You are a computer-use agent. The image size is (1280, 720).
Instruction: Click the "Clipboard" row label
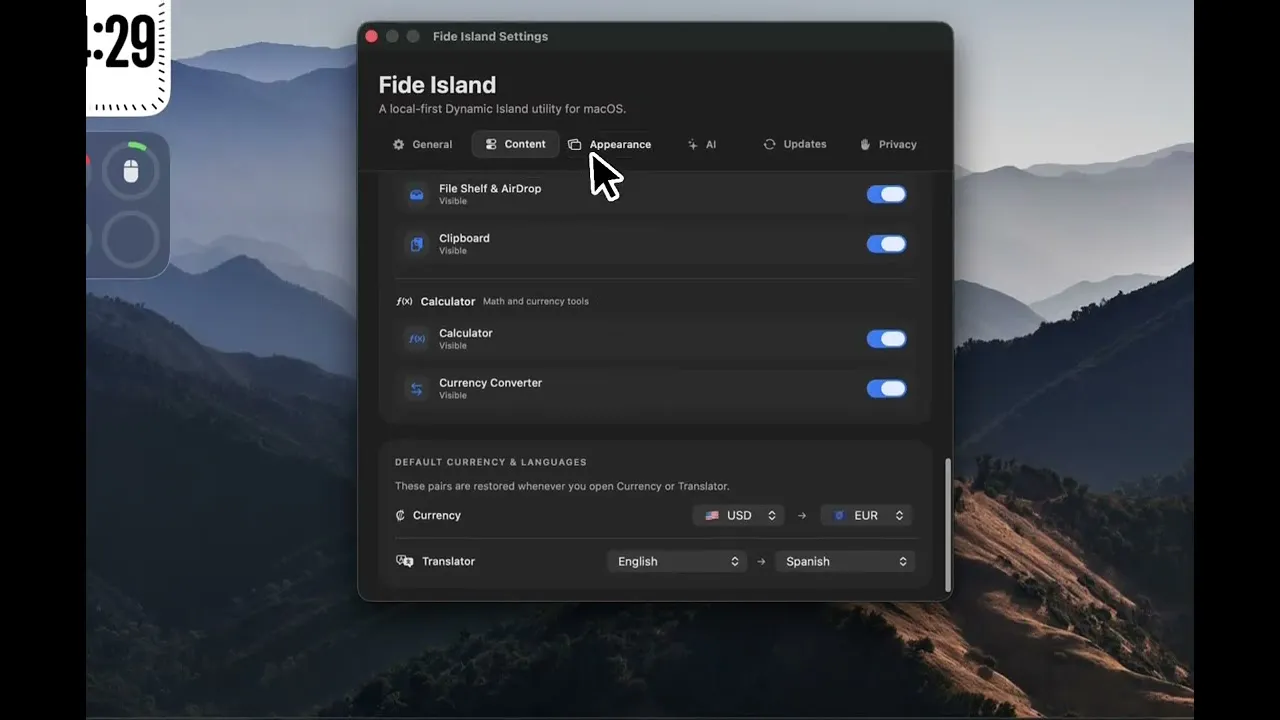464,238
